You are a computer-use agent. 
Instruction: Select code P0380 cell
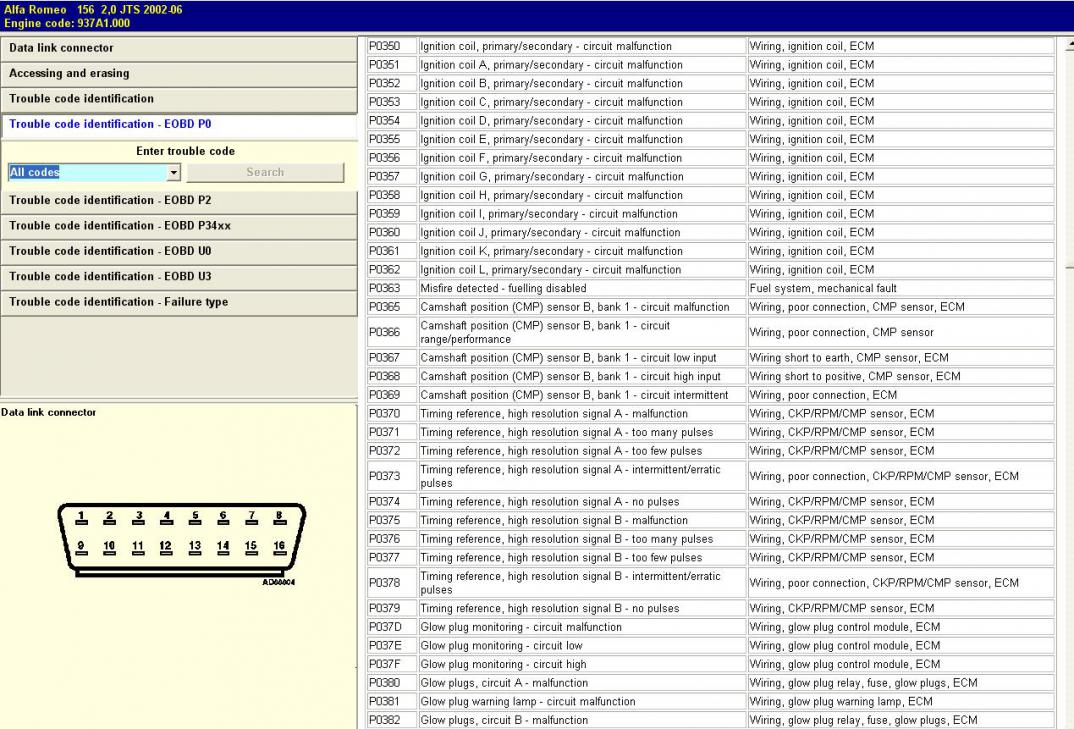pyautogui.click(x=392, y=683)
